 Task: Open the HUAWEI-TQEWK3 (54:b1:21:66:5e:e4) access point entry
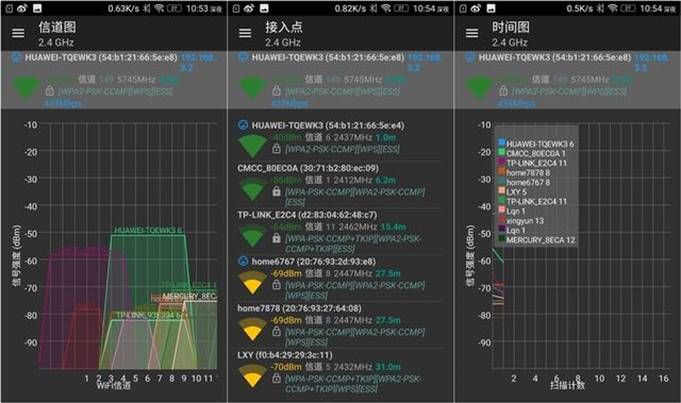coord(340,139)
